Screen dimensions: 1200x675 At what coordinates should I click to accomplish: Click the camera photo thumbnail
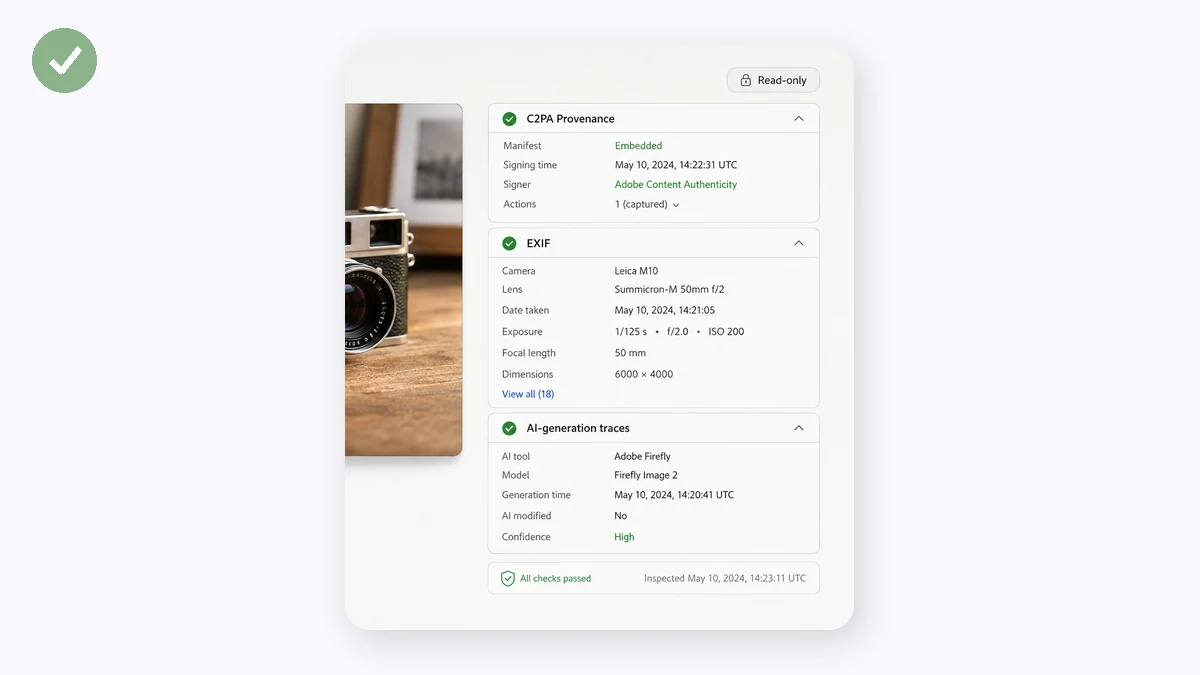coord(404,280)
